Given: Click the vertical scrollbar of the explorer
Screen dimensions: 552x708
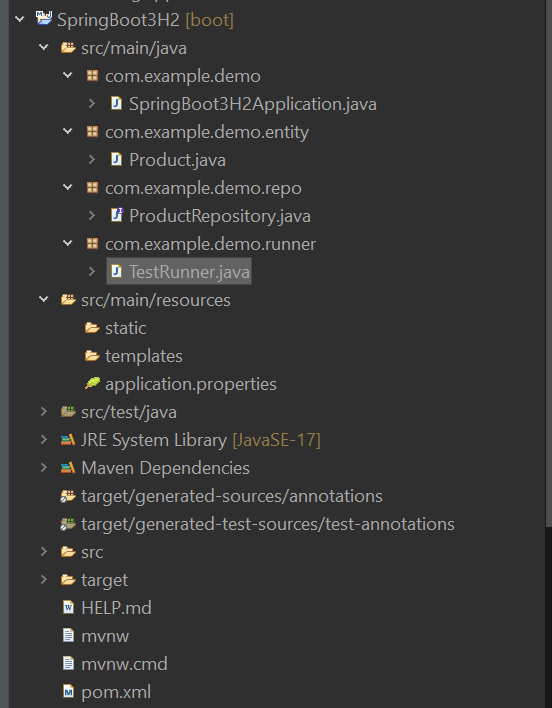Looking at the screenshot, I should (548, 262).
